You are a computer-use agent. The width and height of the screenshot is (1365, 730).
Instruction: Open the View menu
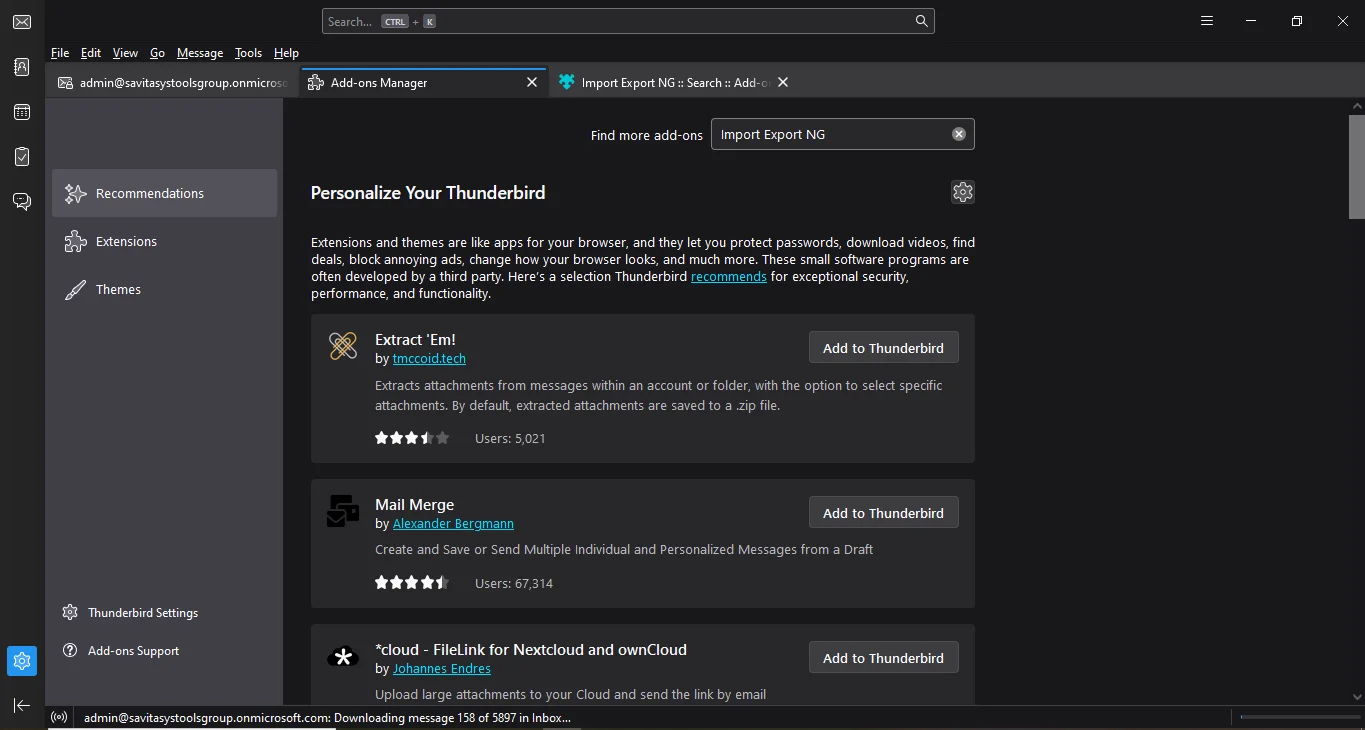pyautogui.click(x=125, y=53)
